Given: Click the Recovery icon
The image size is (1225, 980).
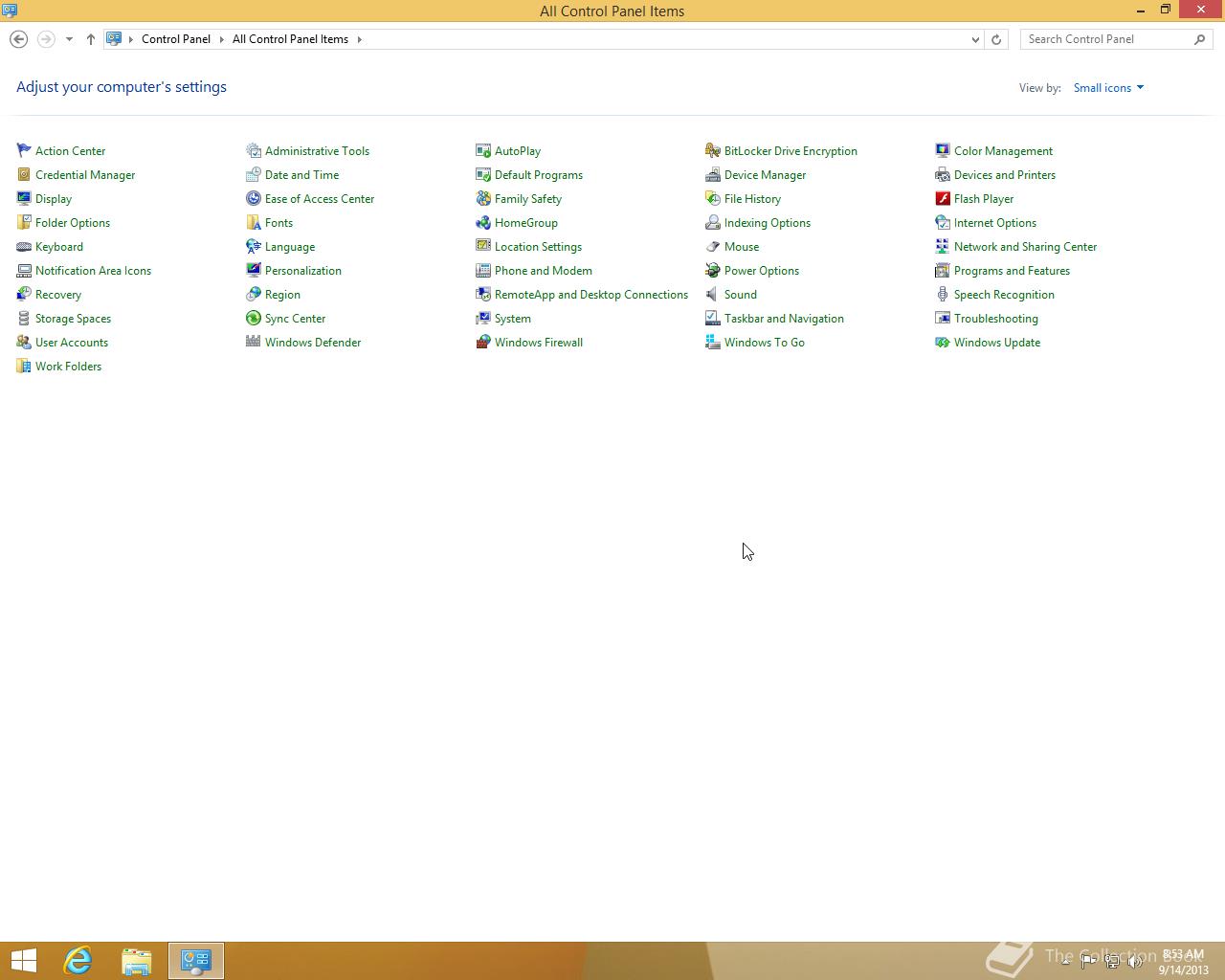Looking at the screenshot, I should (24, 294).
